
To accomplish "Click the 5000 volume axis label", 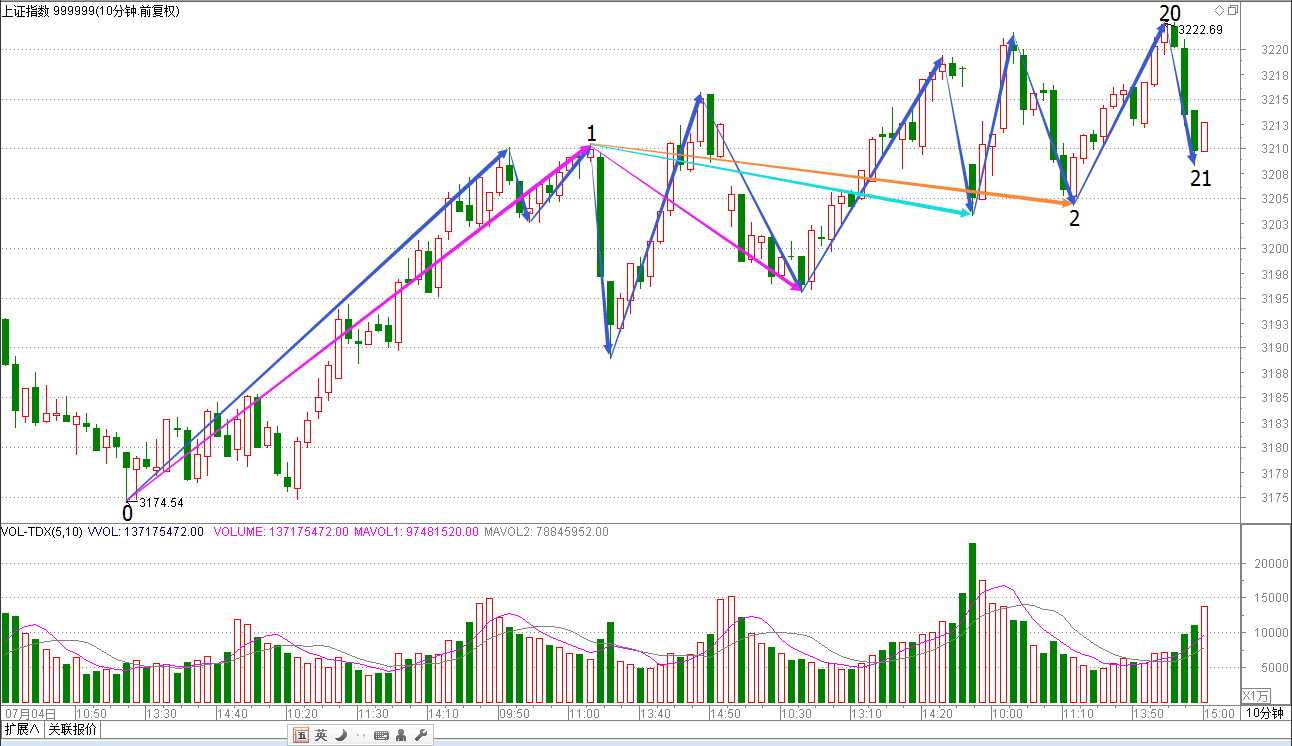I will click(x=1274, y=668).
